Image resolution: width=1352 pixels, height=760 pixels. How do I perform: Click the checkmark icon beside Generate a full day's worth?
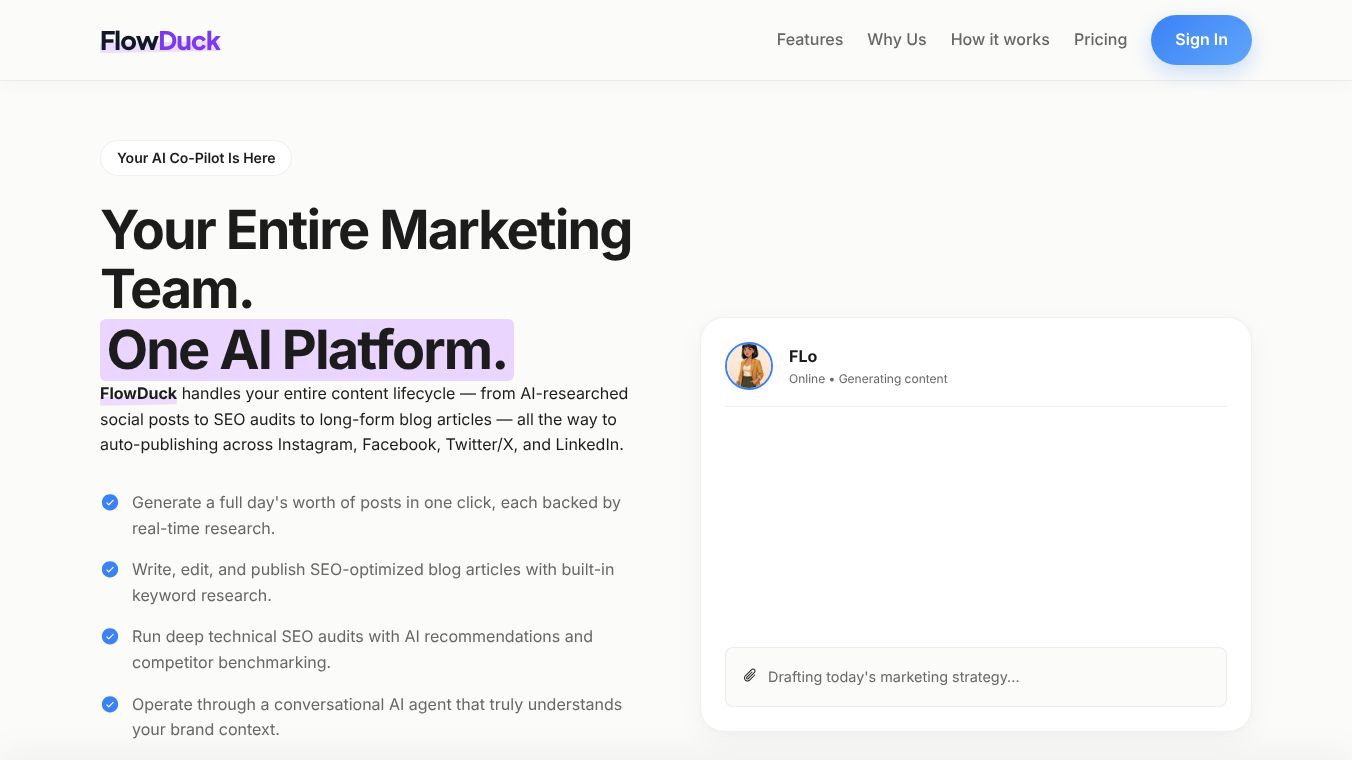point(110,502)
